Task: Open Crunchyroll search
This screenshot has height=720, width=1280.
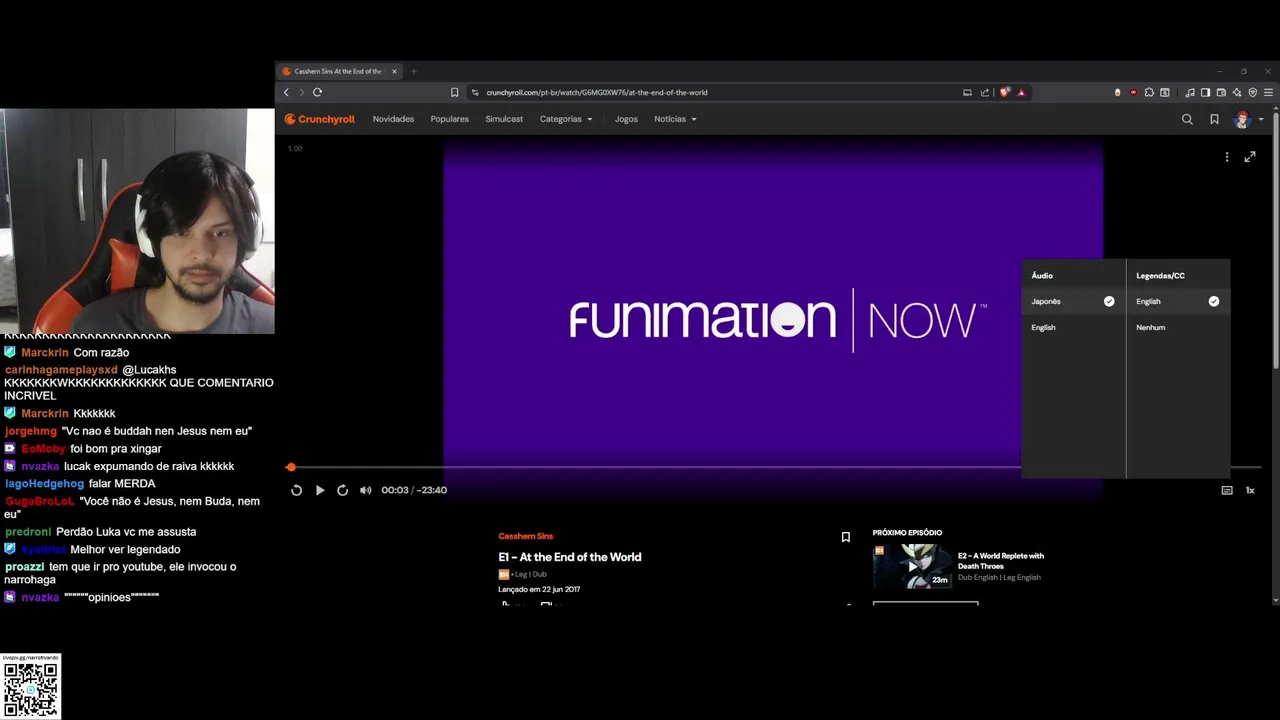Action: 1187,119
